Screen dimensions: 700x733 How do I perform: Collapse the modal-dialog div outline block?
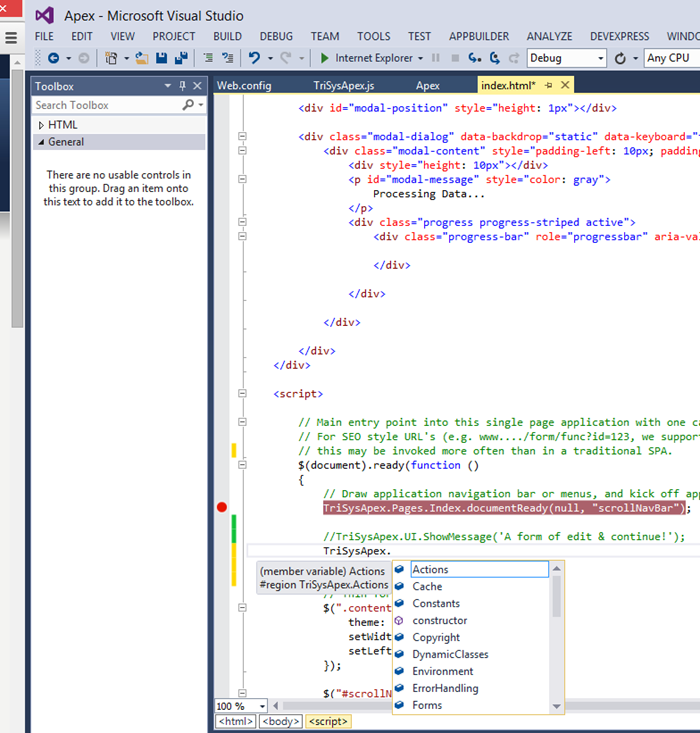[242, 136]
